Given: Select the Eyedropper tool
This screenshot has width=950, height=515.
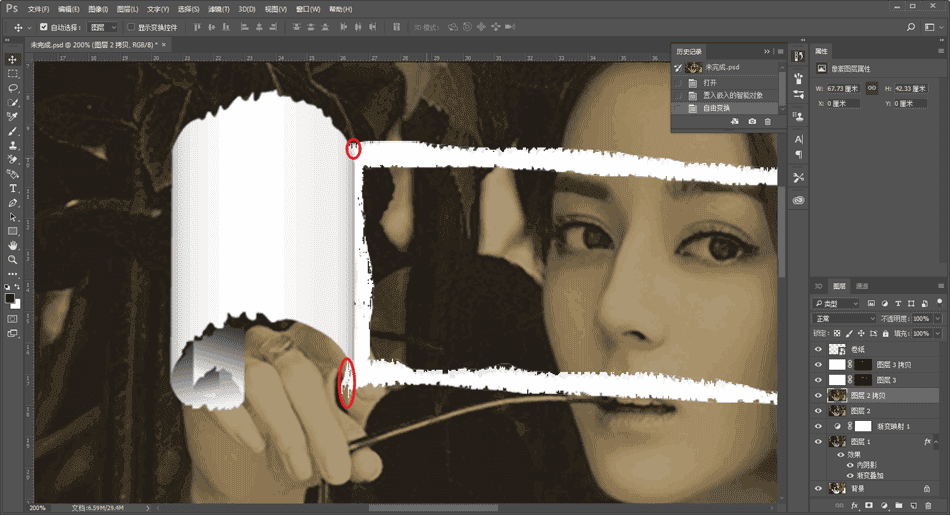Looking at the screenshot, I should click(13, 117).
